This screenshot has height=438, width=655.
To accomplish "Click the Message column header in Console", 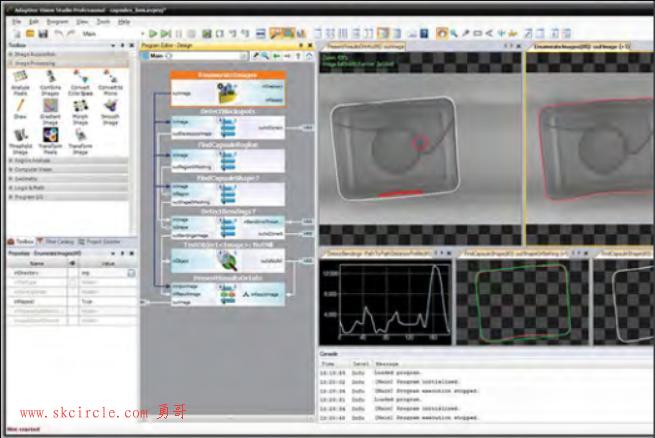I will (387, 364).
